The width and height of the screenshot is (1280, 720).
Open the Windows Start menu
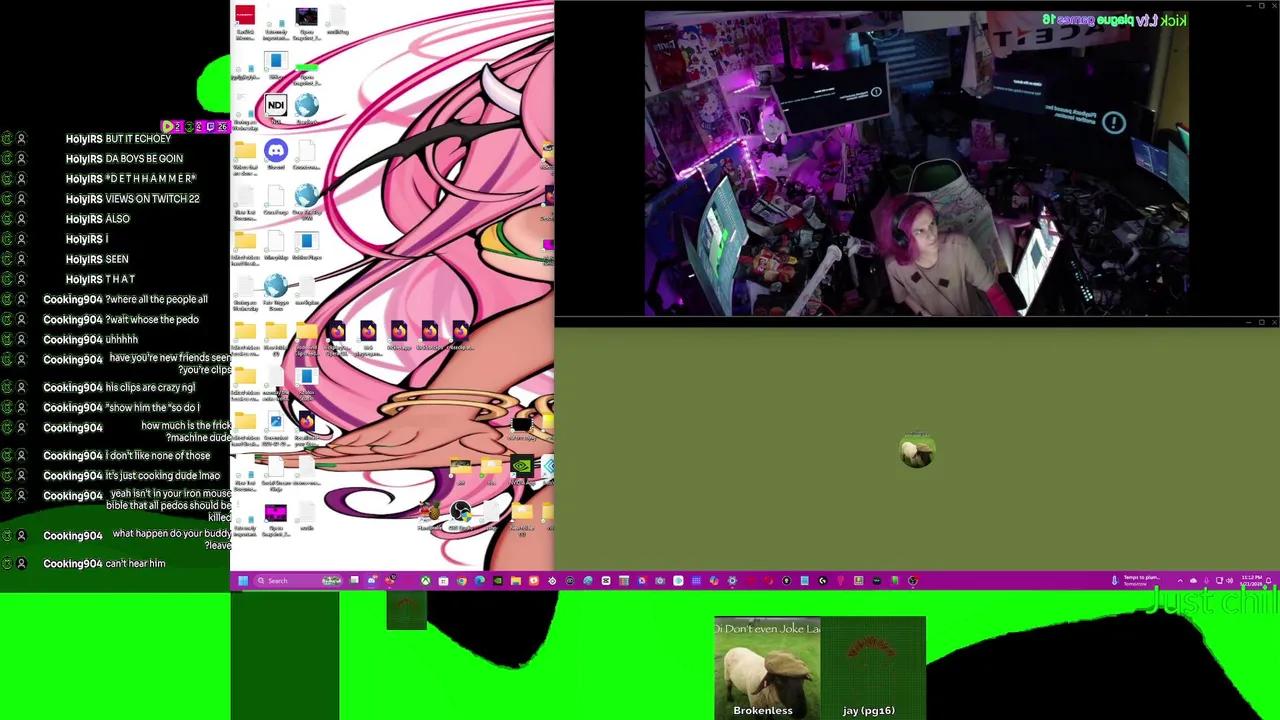242,580
